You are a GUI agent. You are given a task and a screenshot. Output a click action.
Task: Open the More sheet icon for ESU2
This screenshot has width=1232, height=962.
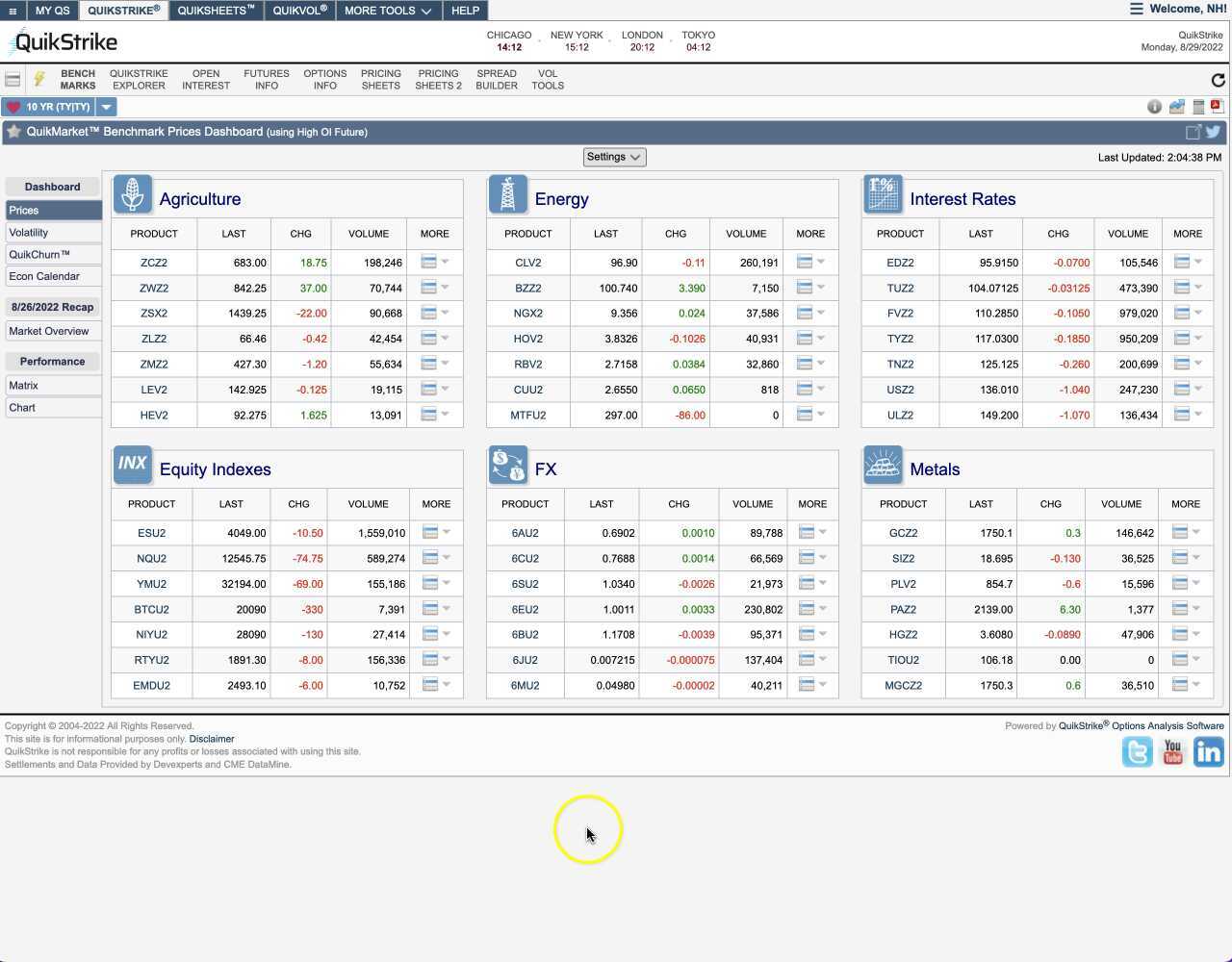click(430, 532)
